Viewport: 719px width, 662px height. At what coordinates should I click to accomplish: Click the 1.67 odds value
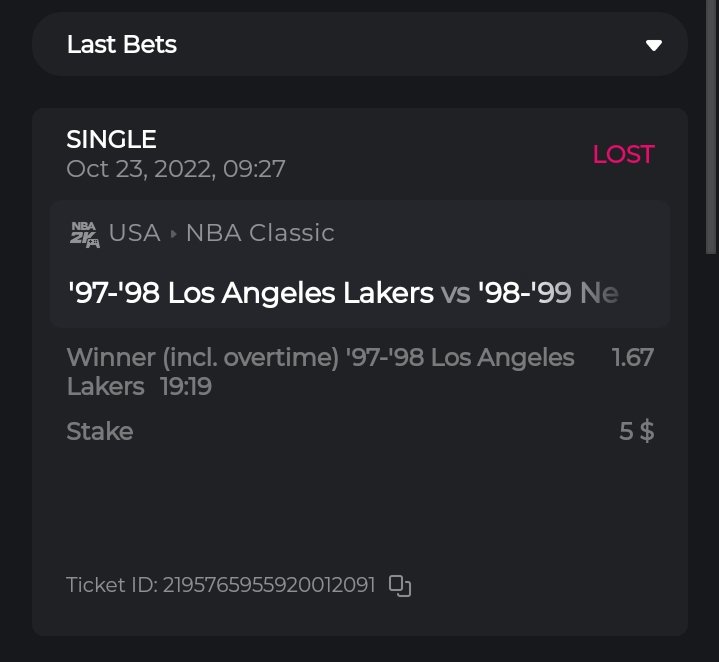tap(632, 357)
